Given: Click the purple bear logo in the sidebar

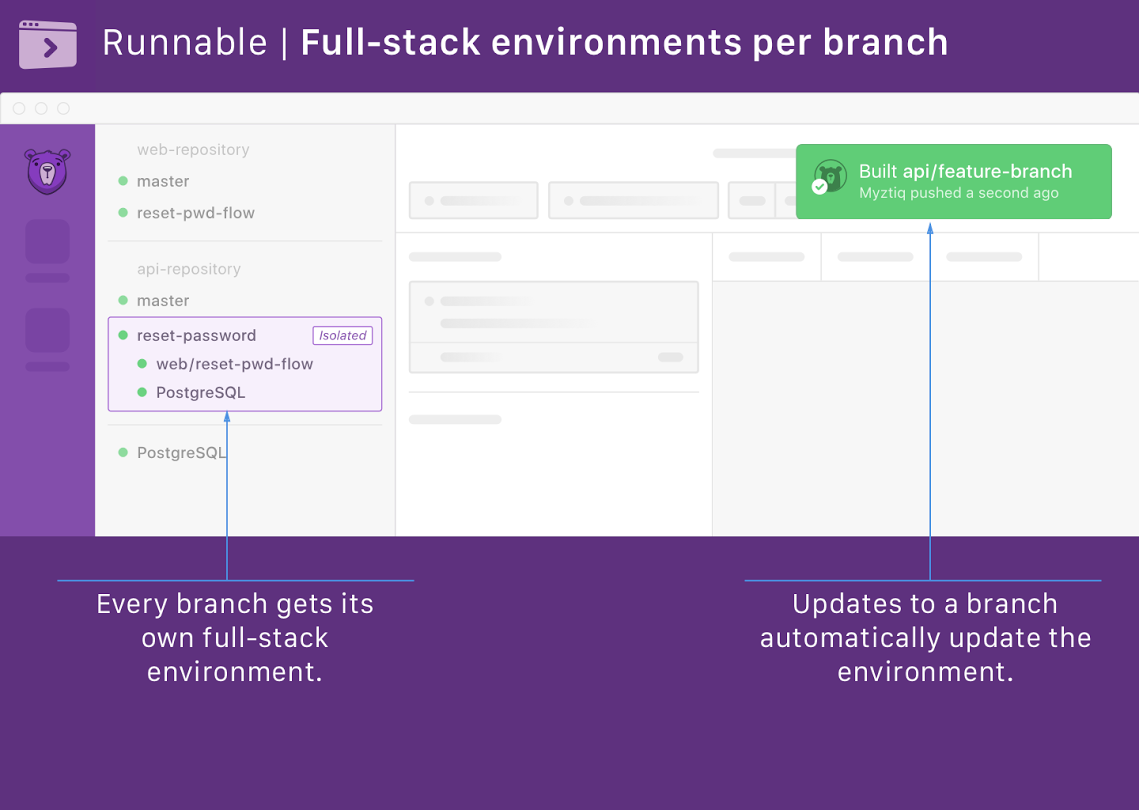Looking at the screenshot, I should [x=46, y=171].
